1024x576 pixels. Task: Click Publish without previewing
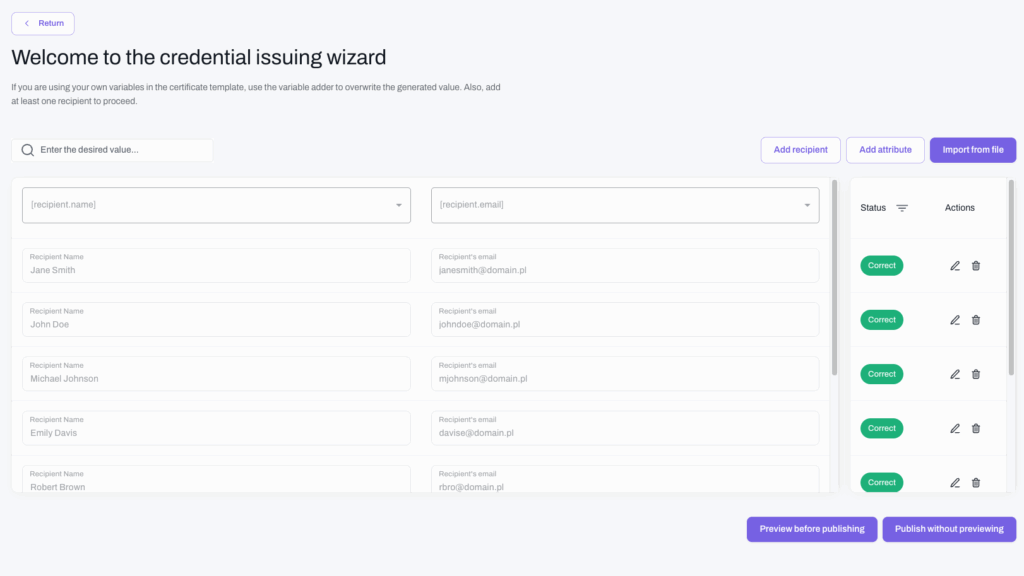949,529
